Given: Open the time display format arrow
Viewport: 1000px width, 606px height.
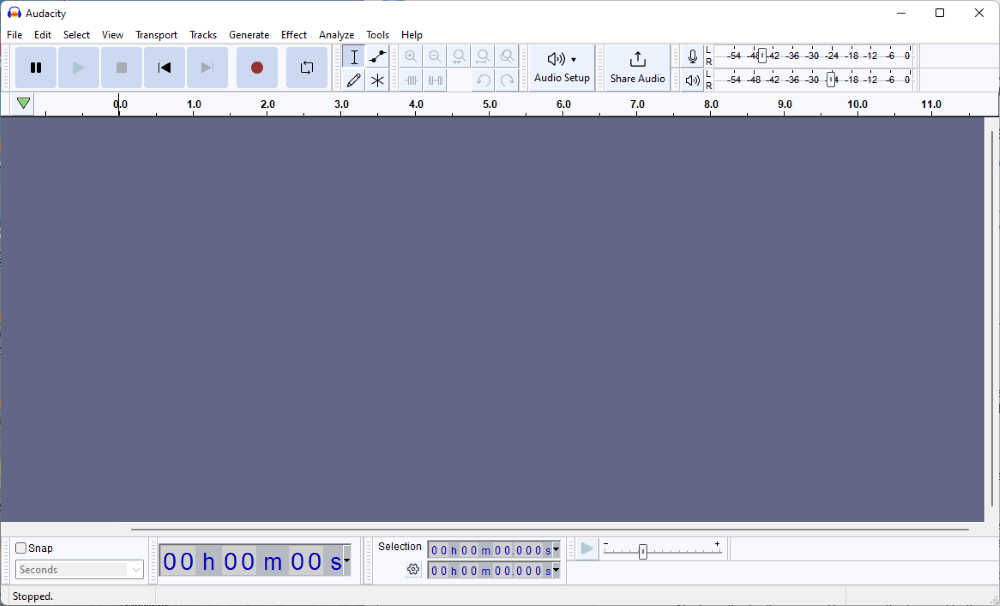Looking at the screenshot, I should [347, 561].
